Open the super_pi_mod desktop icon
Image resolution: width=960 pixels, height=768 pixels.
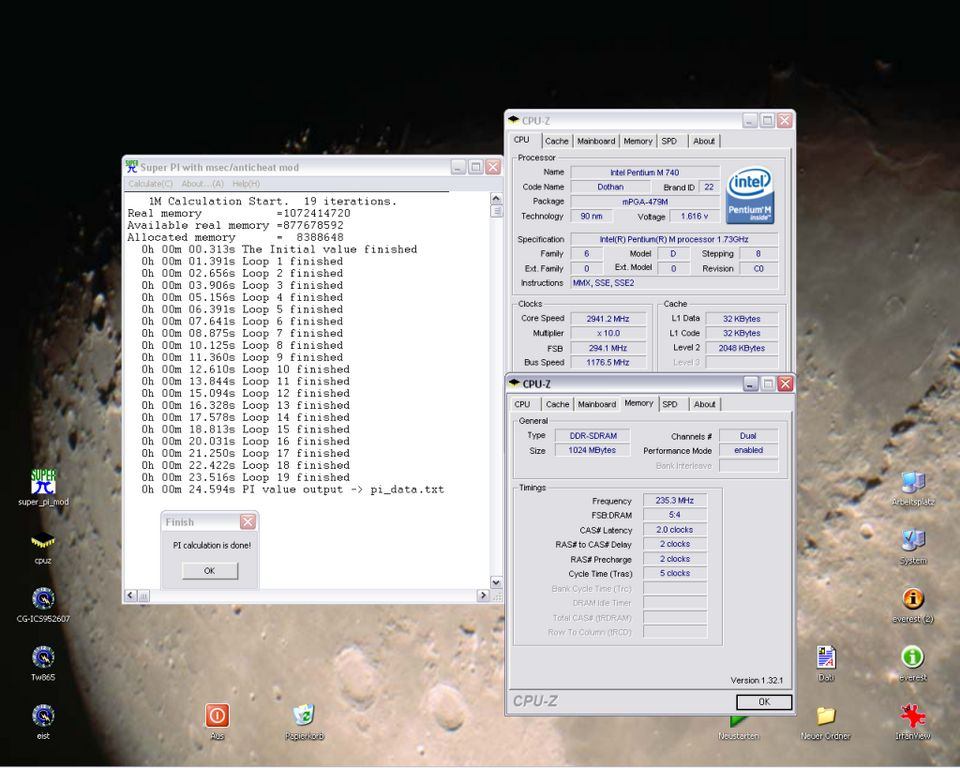(x=43, y=482)
